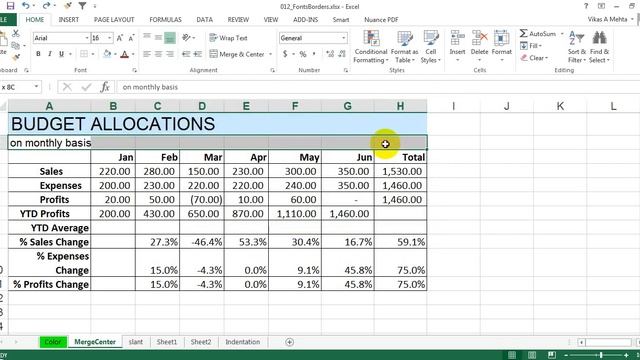Click the Borders grid icon
The width and height of the screenshot is (640, 360).
84,54
